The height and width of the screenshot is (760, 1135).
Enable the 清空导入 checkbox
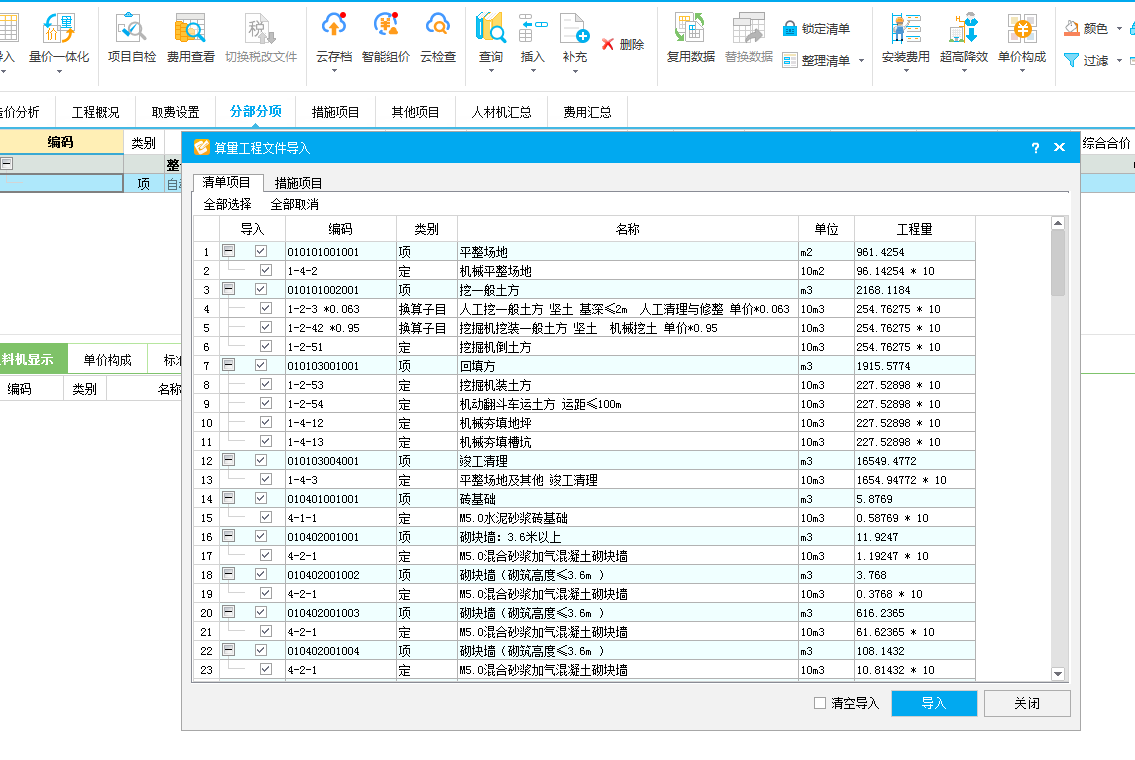[x=820, y=703]
